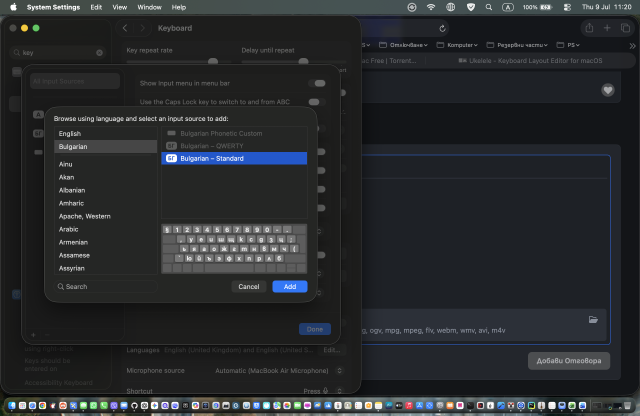This screenshot has width=640, height=416.
Task: Click Добави Отговора button on web page
Action: [569, 361]
